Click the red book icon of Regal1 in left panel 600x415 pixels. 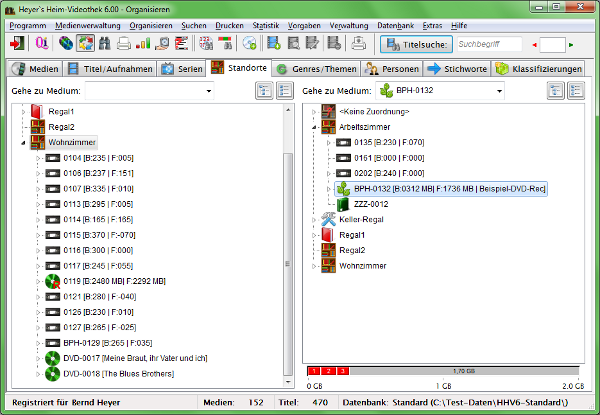(37, 111)
